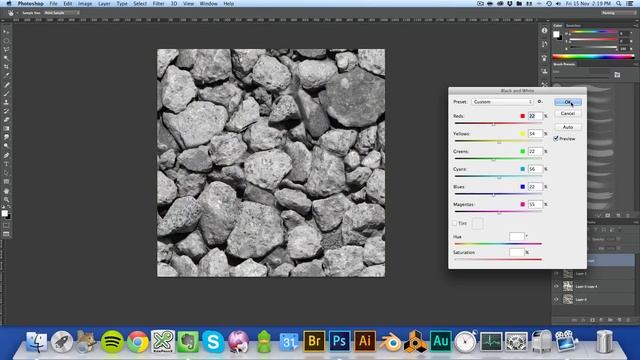Select the Elliptical Marquee tool
The width and height of the screenshot is (640, 360).
[6, 40]
